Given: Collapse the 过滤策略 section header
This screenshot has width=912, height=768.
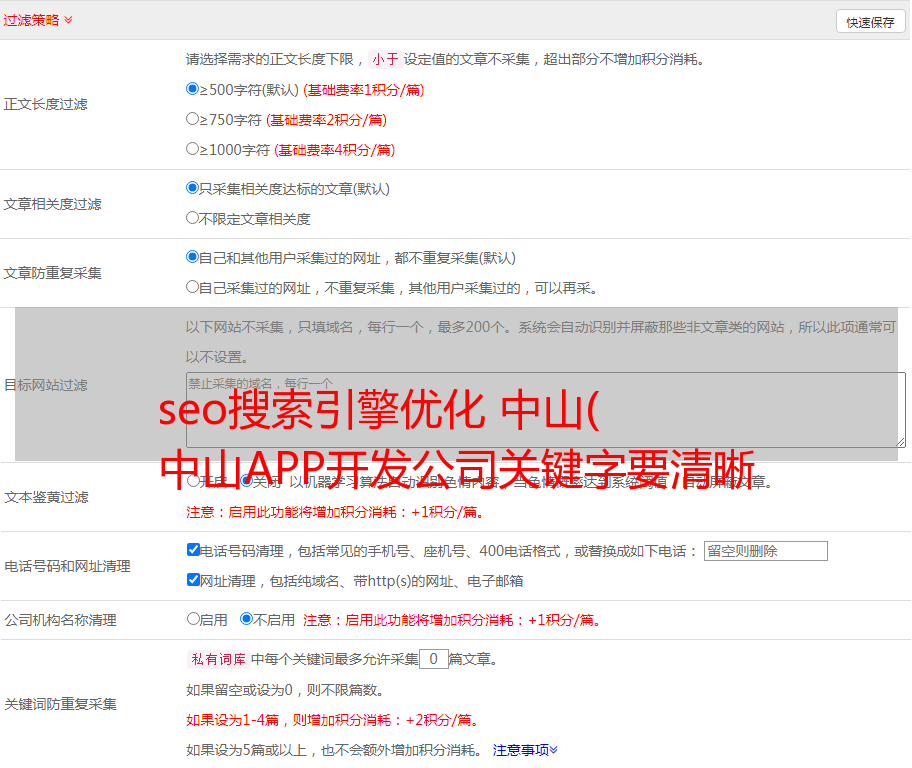Looking at the screenshot, I should click(38, 20).
